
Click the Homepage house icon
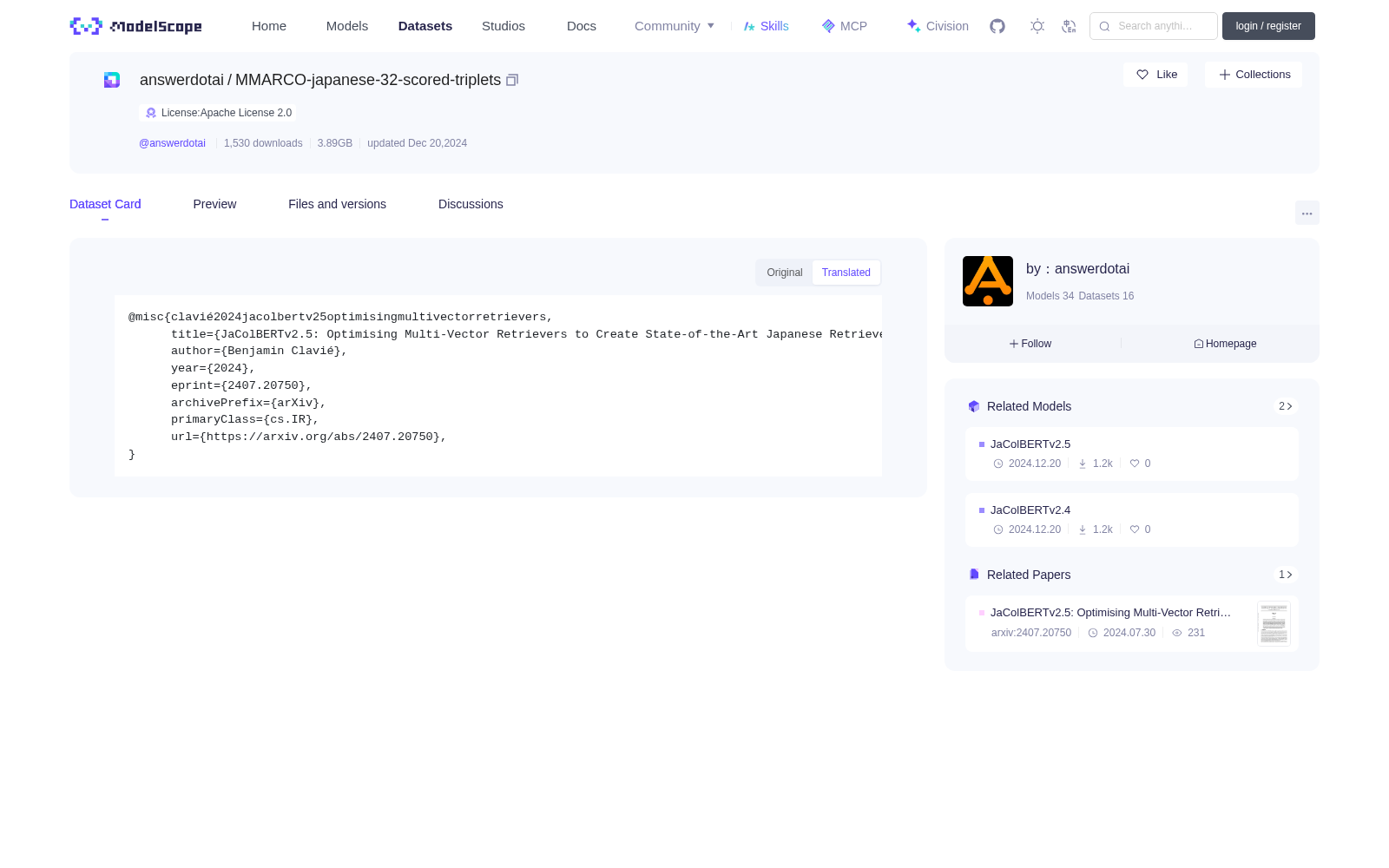pyautogui.click(x=1199, y=344)
